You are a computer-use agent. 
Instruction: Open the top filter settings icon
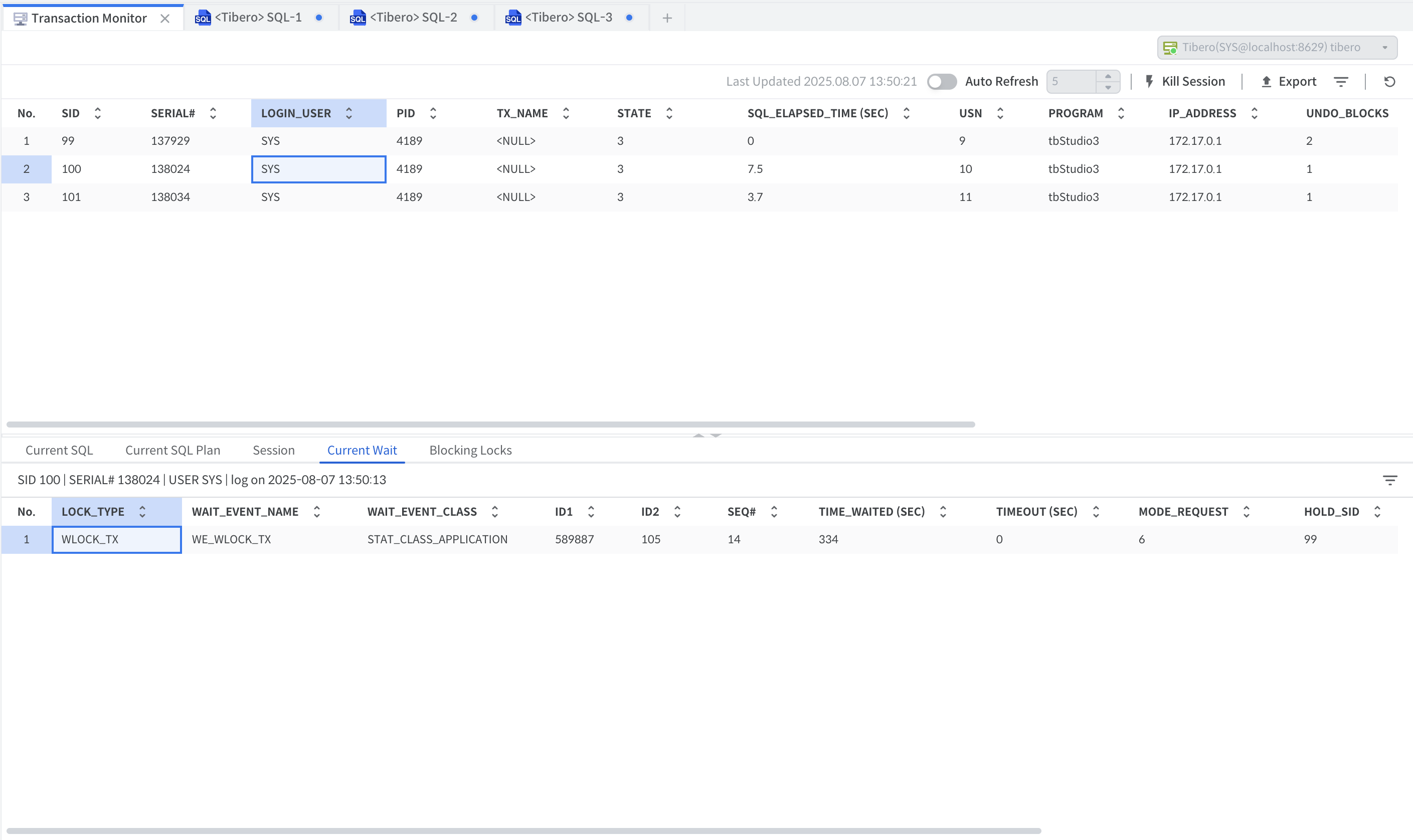pyautogui.click(x=1340, y=82)
